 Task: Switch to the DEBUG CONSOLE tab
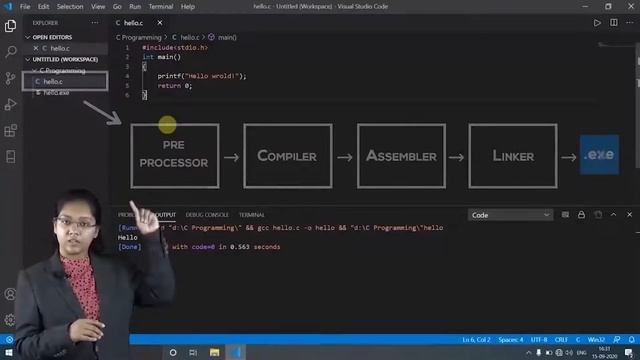point(207,215)
